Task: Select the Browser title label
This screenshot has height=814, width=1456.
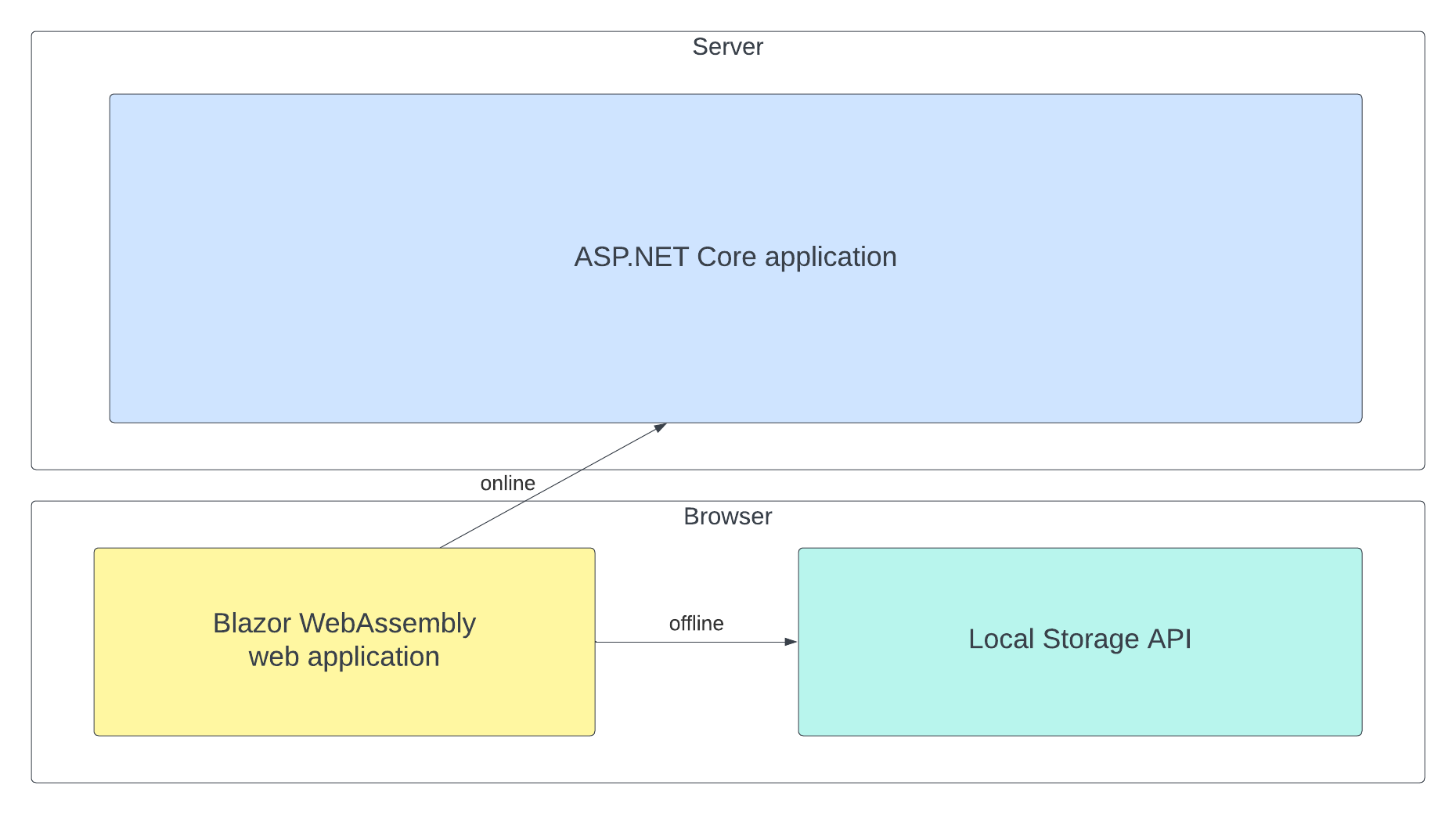Action: pyautogui.click(x=727, y=516)
